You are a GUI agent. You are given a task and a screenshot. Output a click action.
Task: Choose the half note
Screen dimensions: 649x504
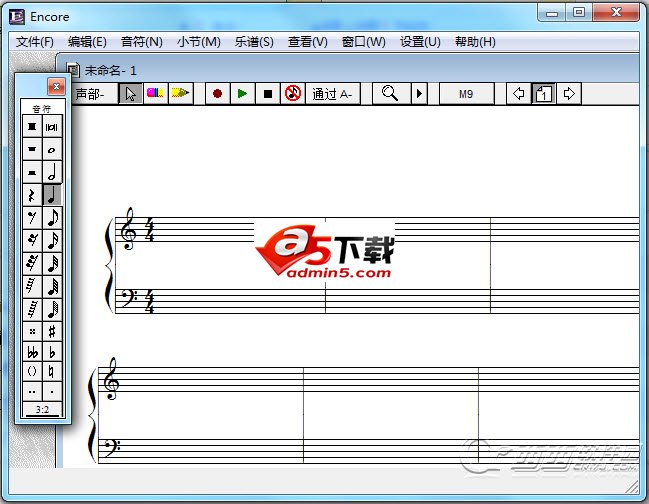pos(52,172)
